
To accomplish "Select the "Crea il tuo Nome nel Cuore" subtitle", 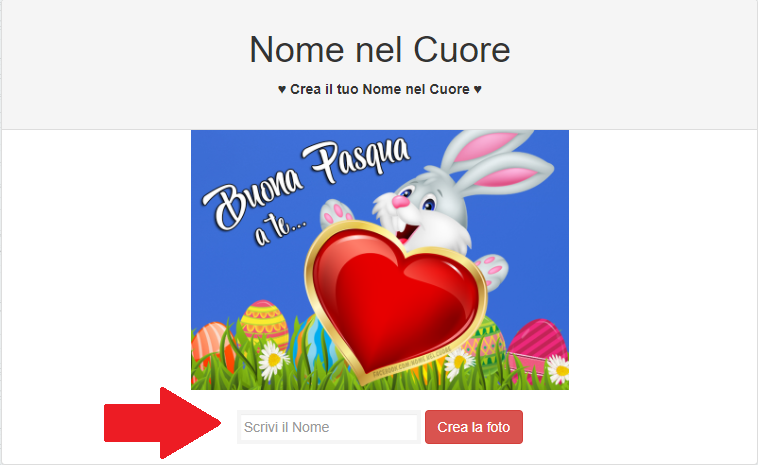I will (x=379, y=89).
